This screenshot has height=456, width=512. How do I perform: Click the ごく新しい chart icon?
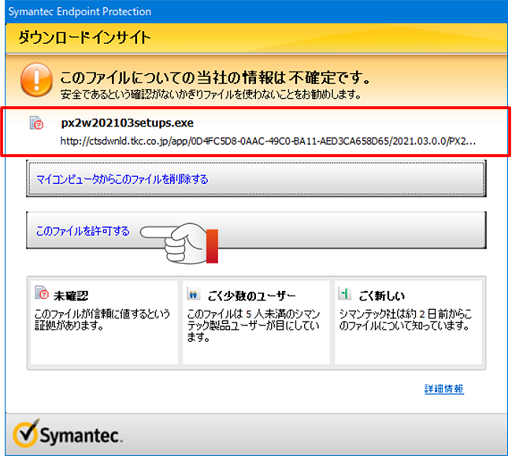tap(345, 293)
